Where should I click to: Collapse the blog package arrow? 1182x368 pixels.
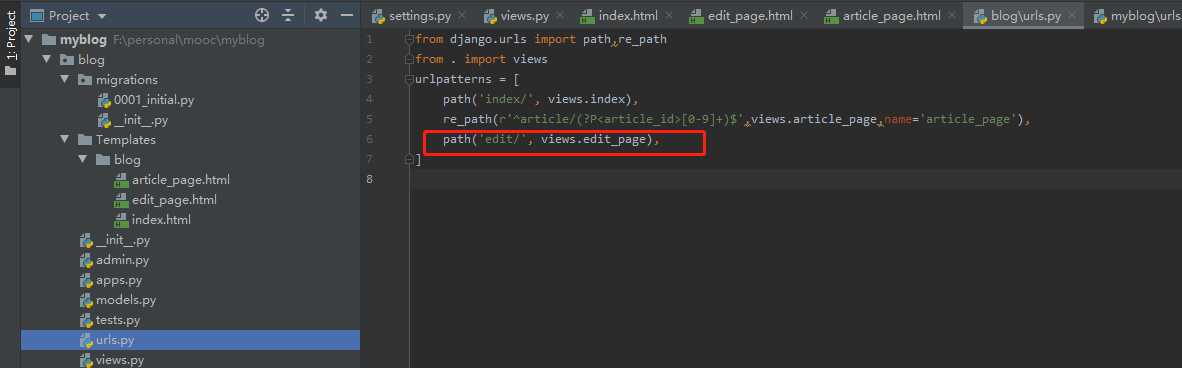[47, 60]
